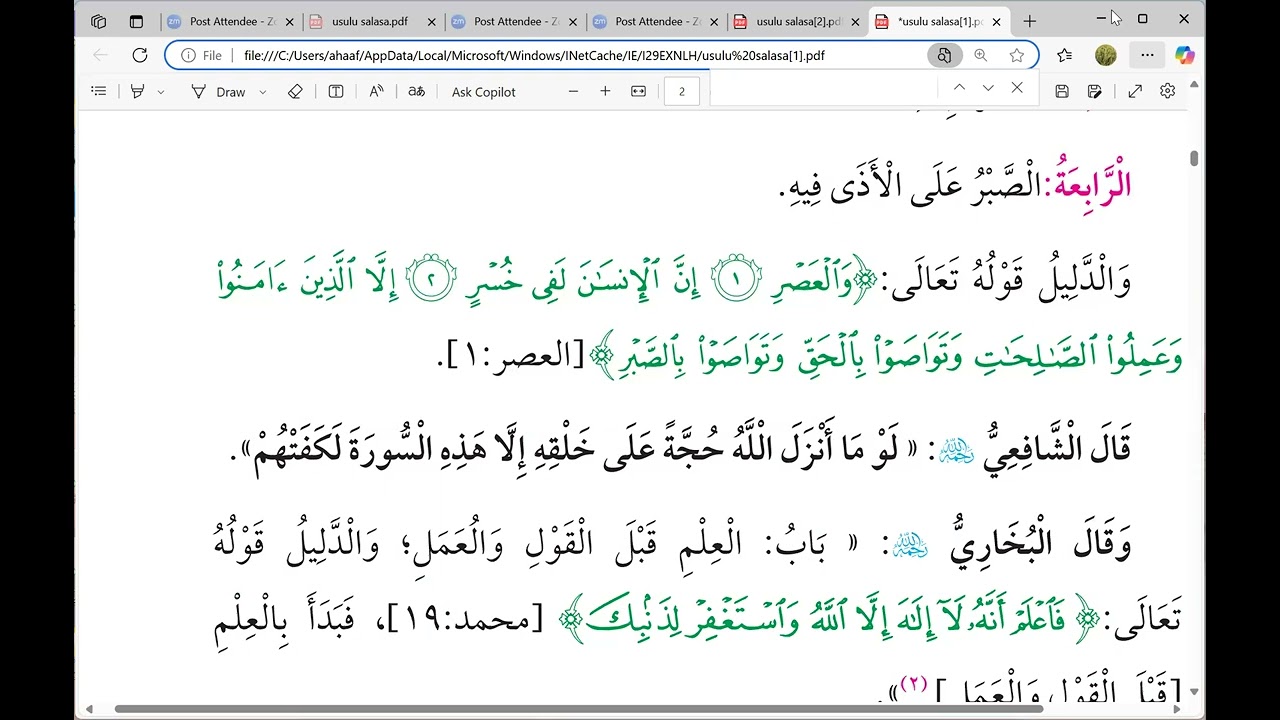
Task: Expand the Draw options dropdown arrow
Action: (263, 92)
